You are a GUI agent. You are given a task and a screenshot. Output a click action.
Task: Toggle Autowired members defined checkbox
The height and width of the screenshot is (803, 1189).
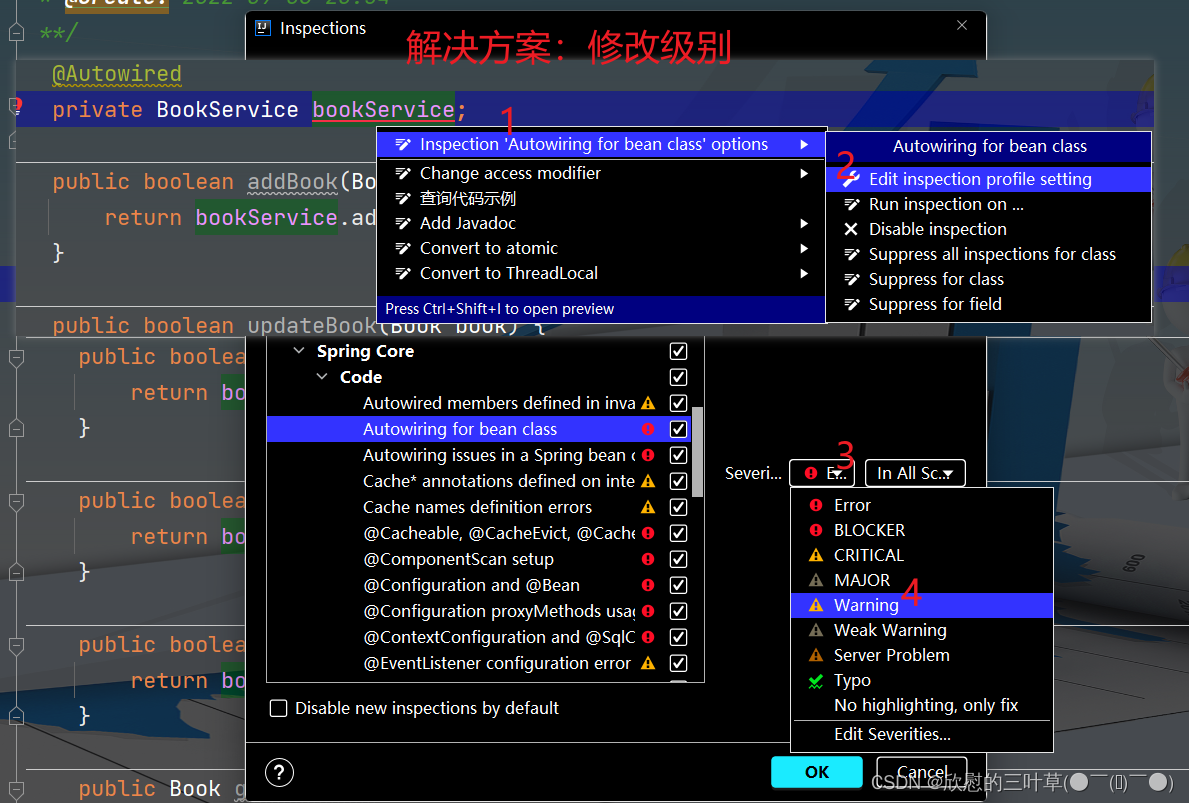679,403
